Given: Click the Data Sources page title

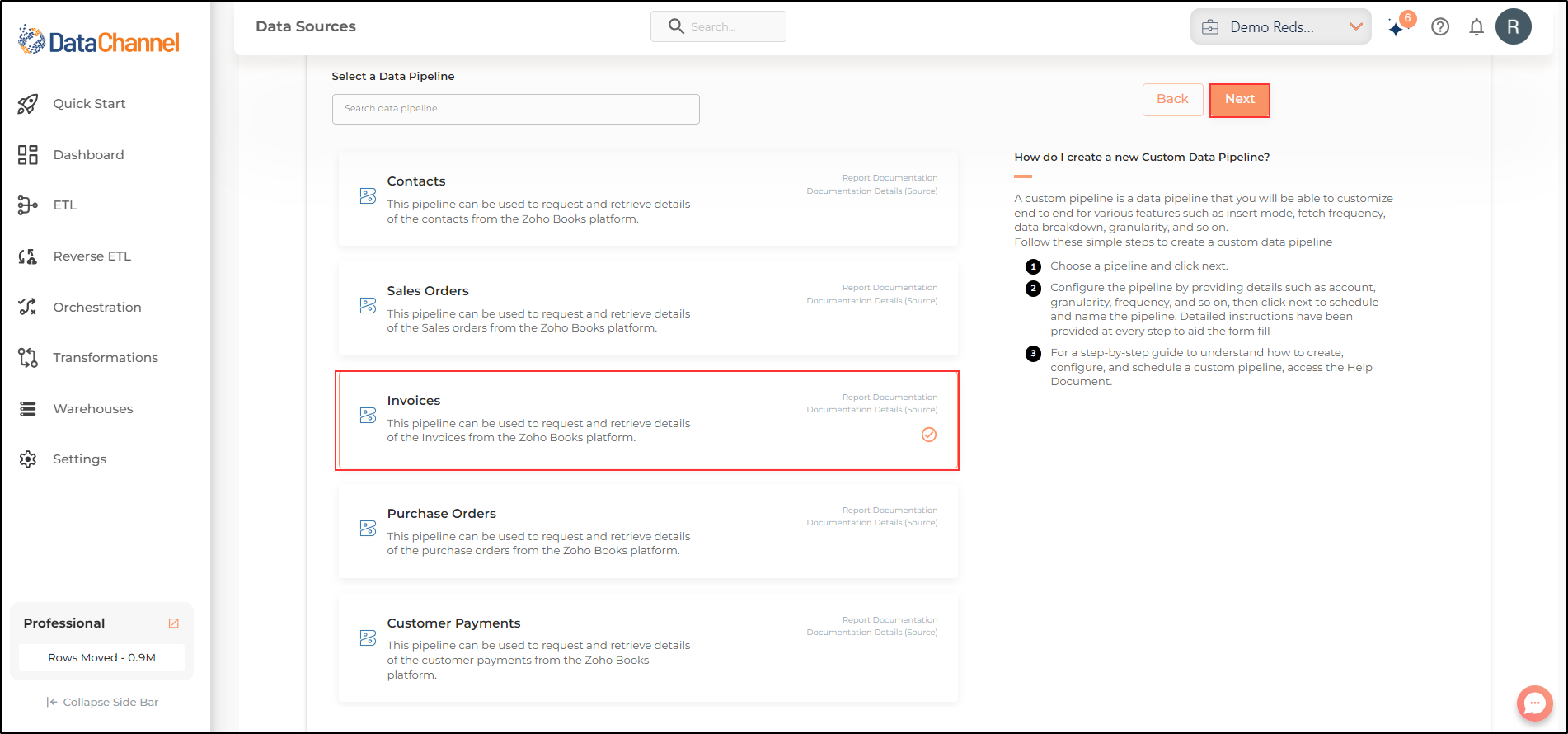Looking at the screenshot, I should click(x=306, y=26).
